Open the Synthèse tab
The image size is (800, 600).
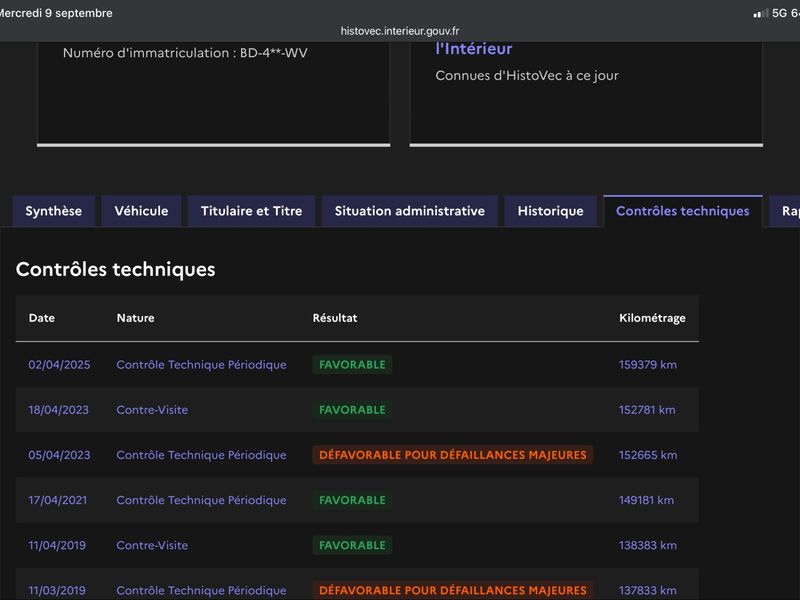point(54,211)
